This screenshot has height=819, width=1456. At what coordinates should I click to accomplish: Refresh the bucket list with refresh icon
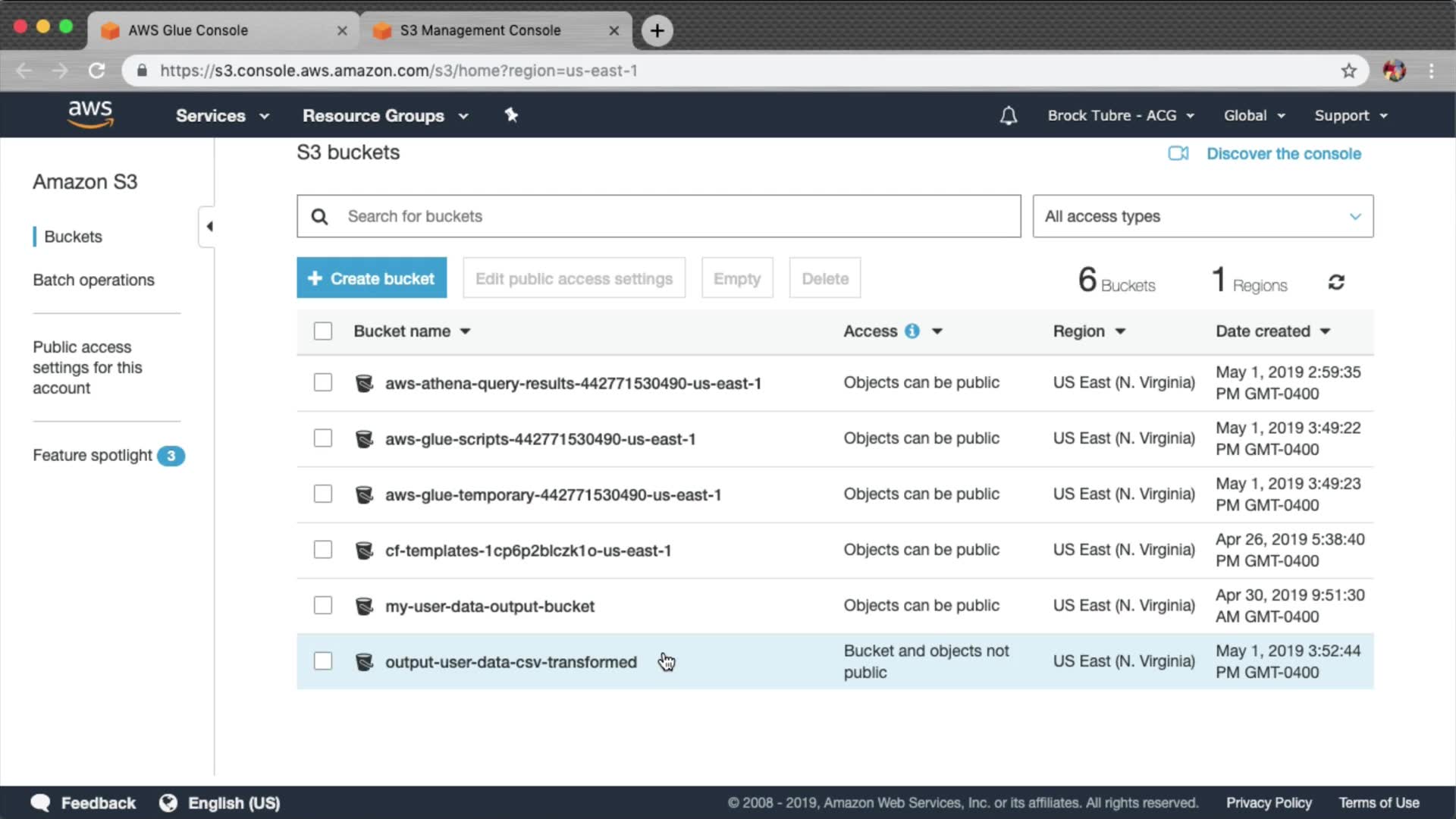[x=1336, y=282]
